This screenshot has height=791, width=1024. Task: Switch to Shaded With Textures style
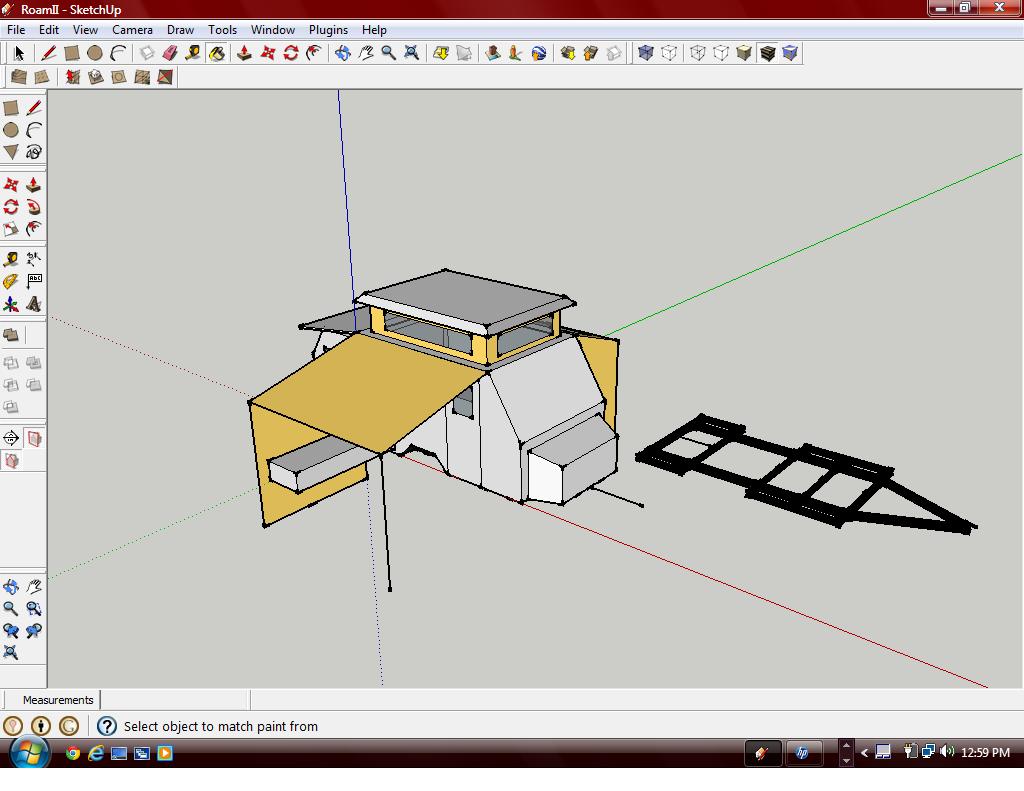[x=767, y=53]
